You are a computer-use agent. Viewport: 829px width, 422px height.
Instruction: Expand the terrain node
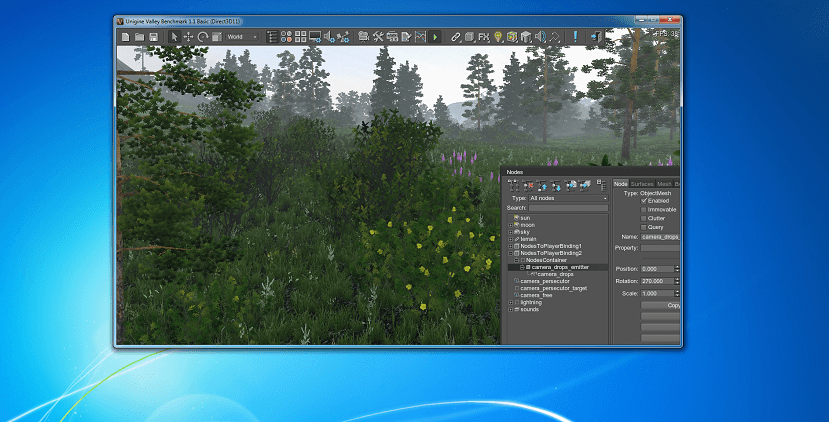point(511,239)
